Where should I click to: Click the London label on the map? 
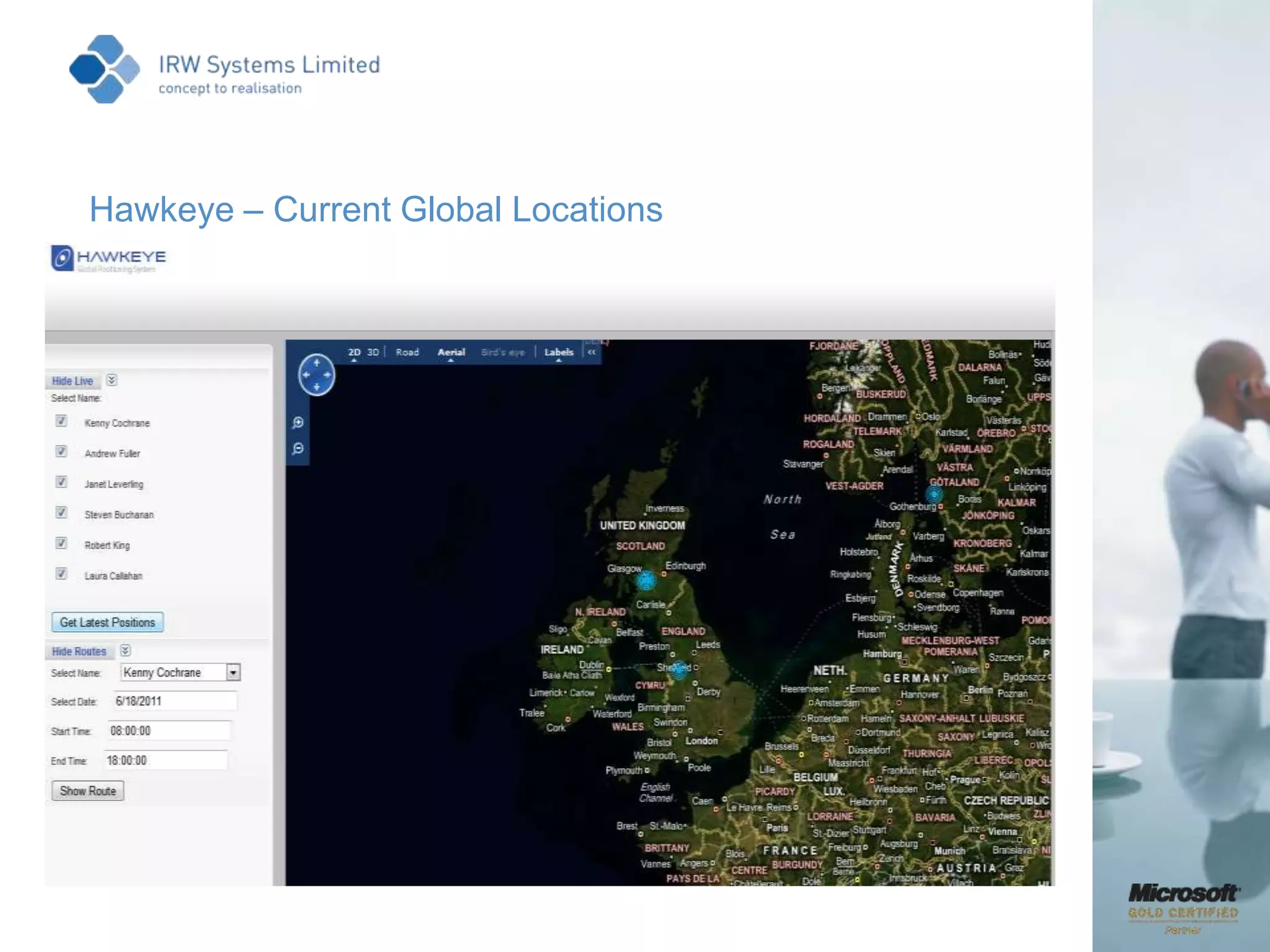click(x=701, y=741)
